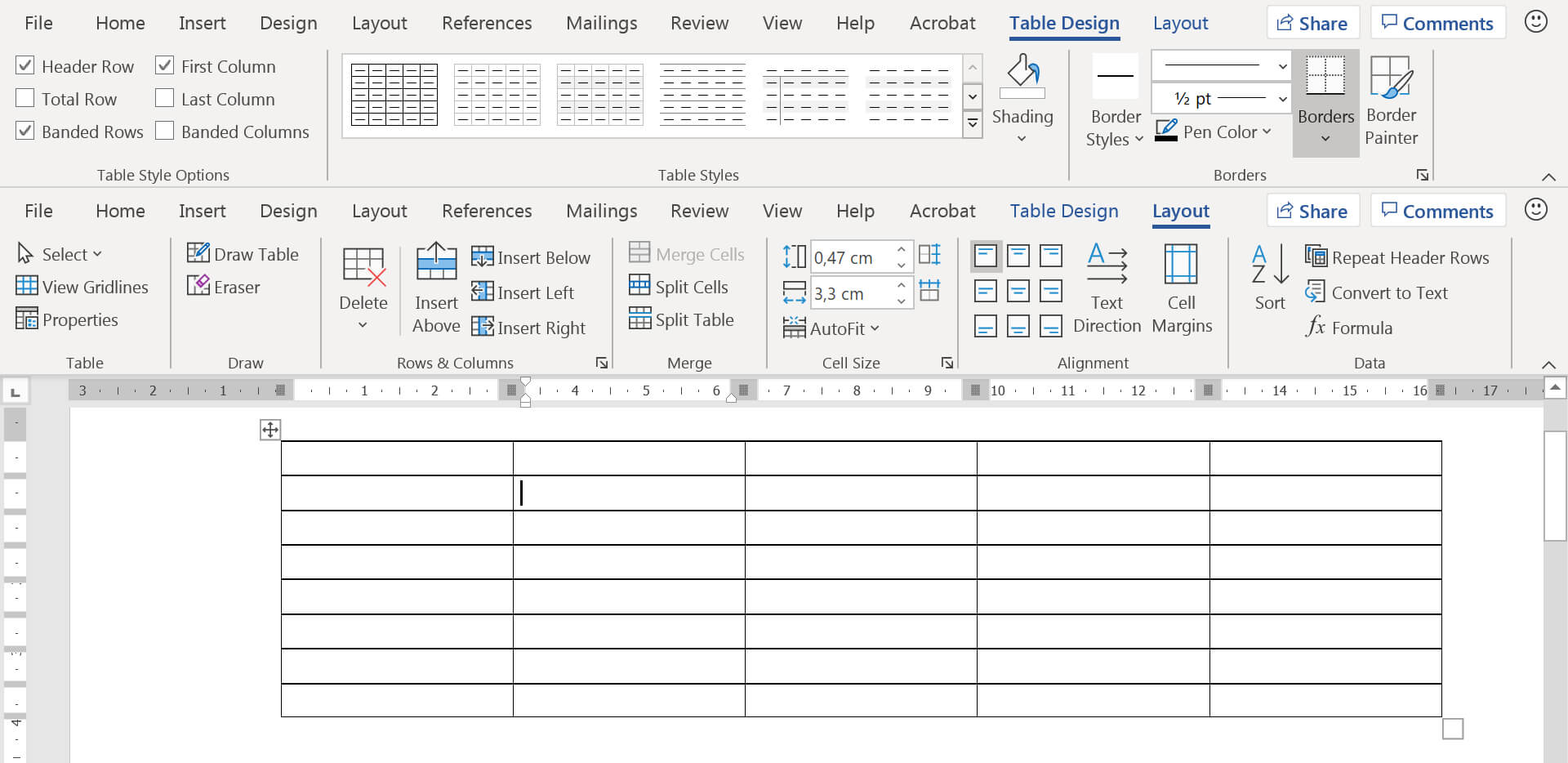
Task: Click Distribute Columns icon
Action: click(x=930, y=290)
